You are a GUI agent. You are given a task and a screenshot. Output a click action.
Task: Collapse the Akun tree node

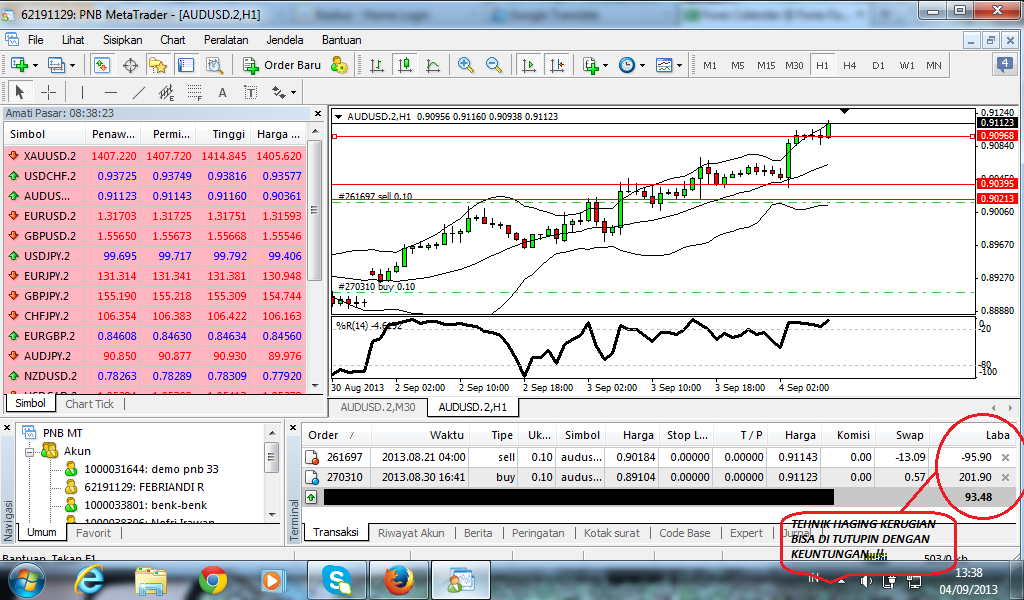tap(29, 451)
